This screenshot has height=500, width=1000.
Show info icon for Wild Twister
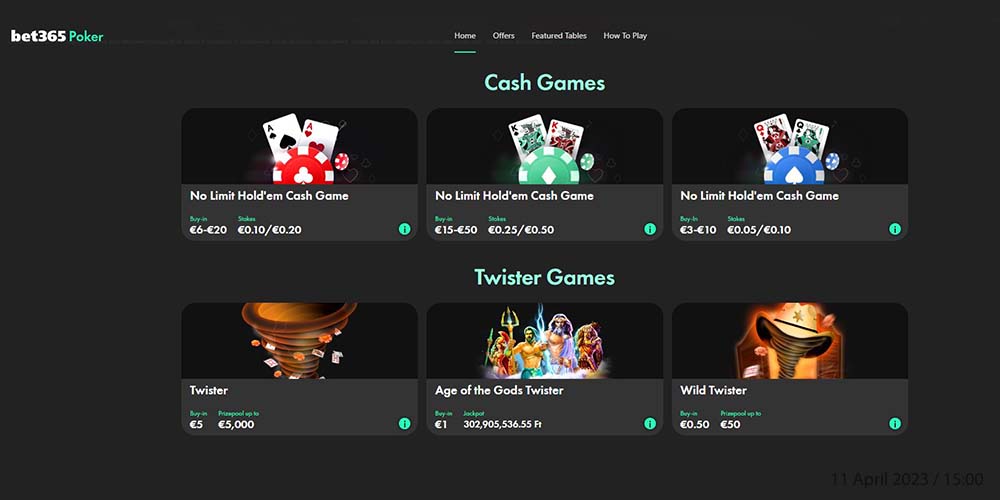(x=895, y=423)
